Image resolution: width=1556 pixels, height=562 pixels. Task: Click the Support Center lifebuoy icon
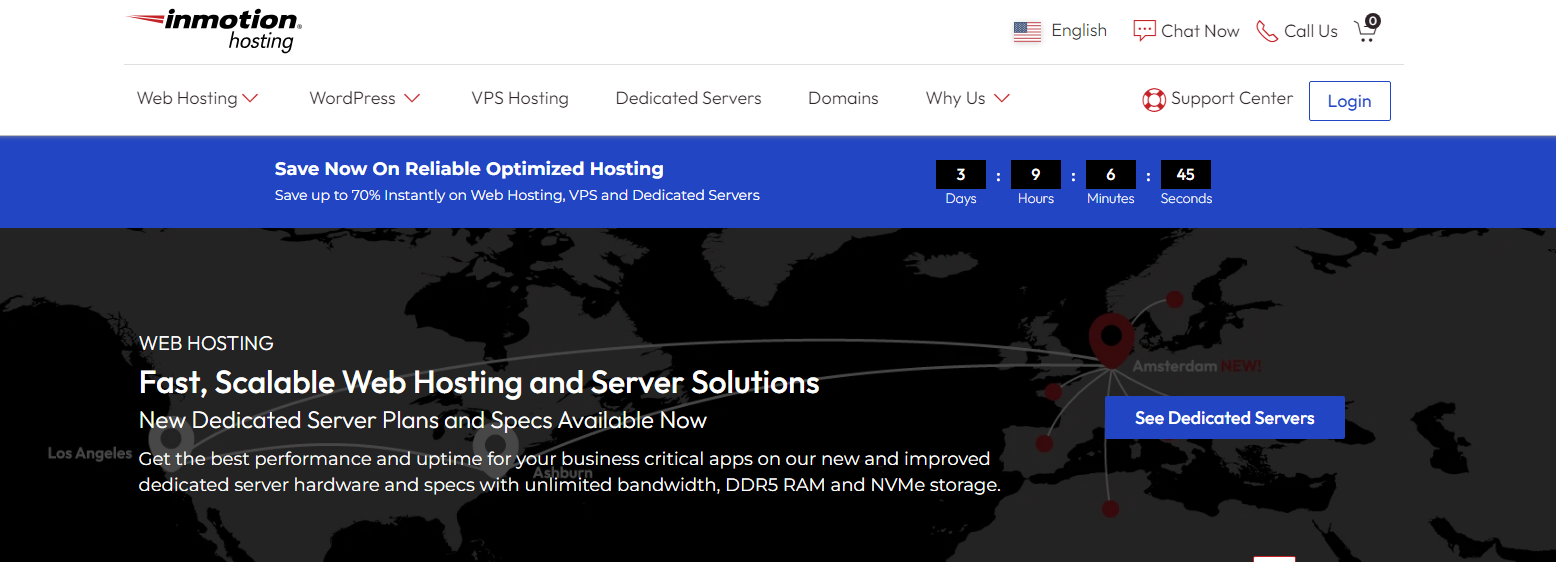[x=1154, y=100]
